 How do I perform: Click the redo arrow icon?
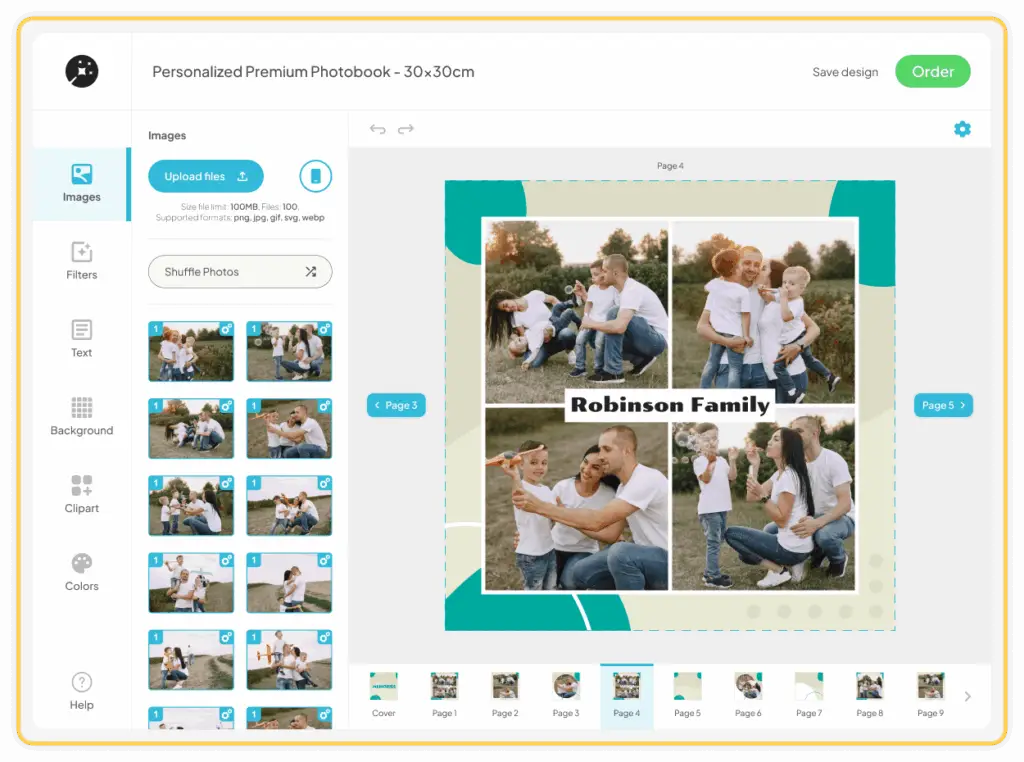tap(406, 129)
